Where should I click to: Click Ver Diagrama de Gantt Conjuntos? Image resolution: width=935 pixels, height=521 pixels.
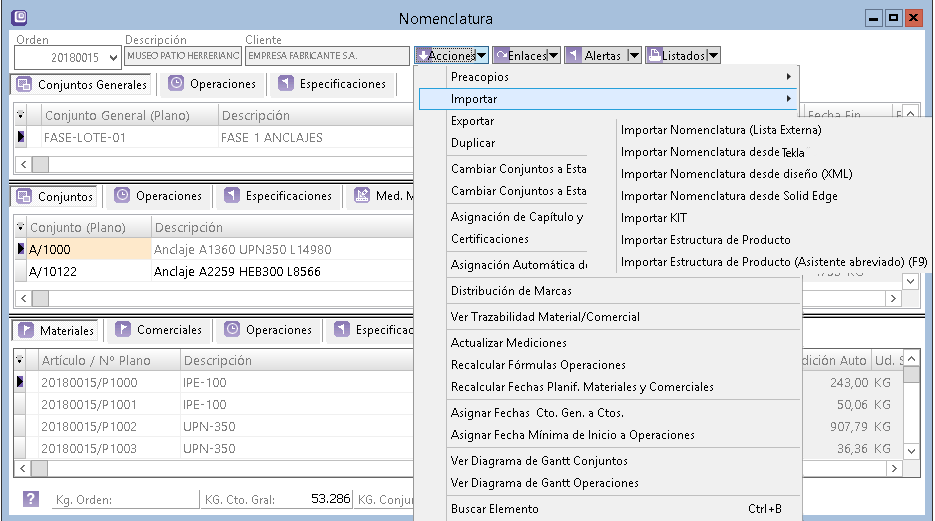click(539, 461)
